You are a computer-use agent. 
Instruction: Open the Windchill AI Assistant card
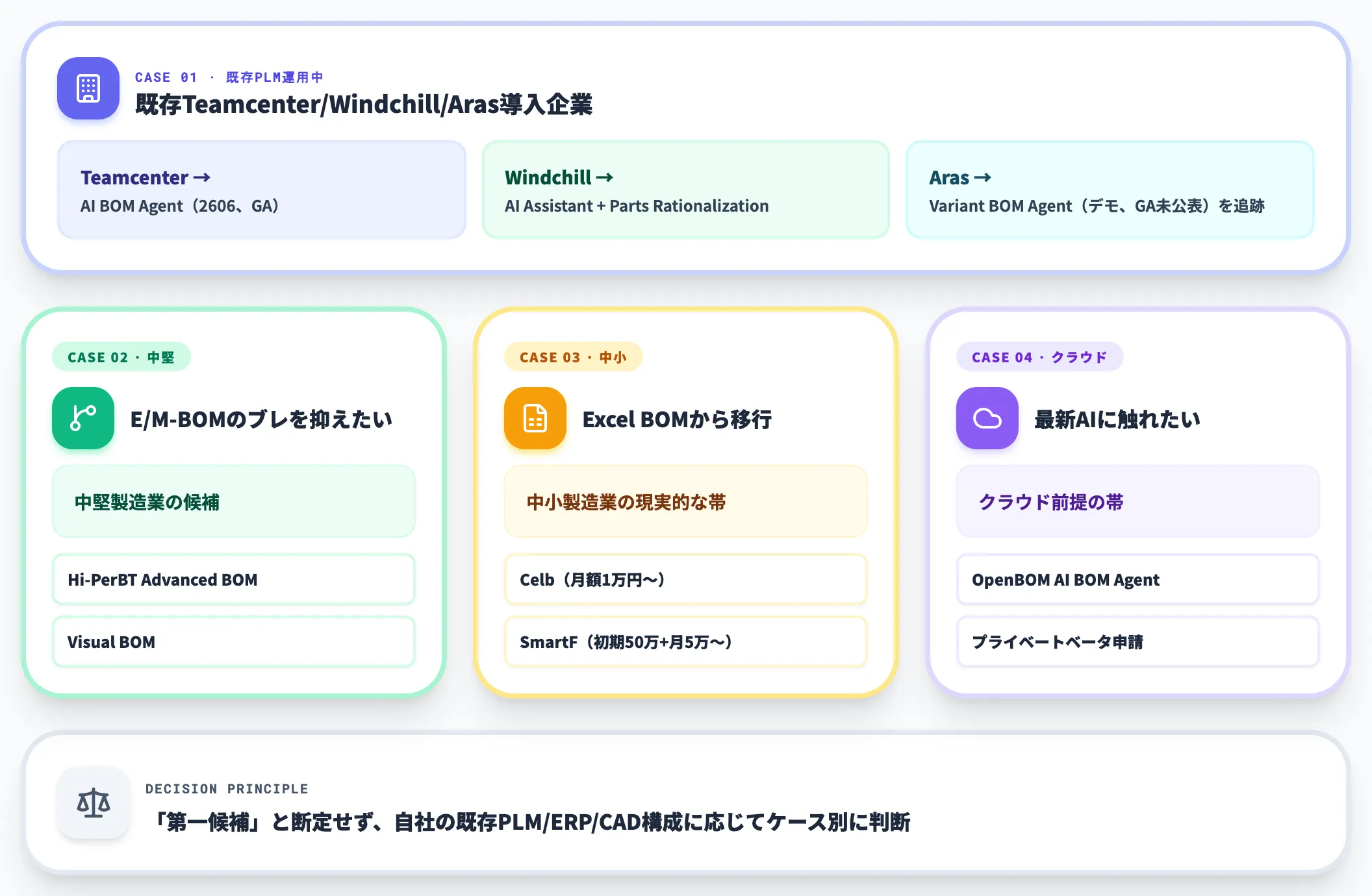(x=685, y=190)
